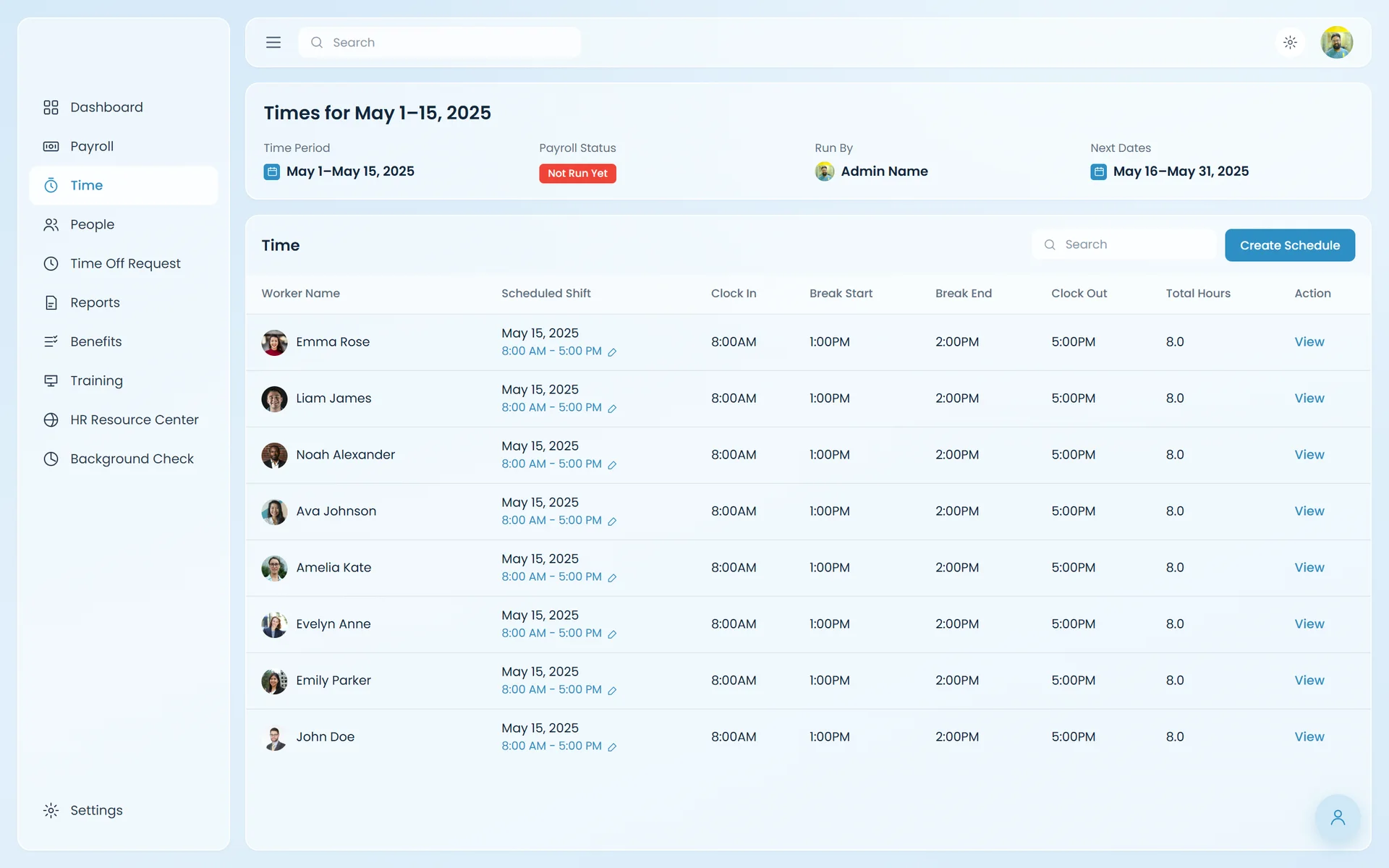
Task: Click the People group icon
Action: 51,225
